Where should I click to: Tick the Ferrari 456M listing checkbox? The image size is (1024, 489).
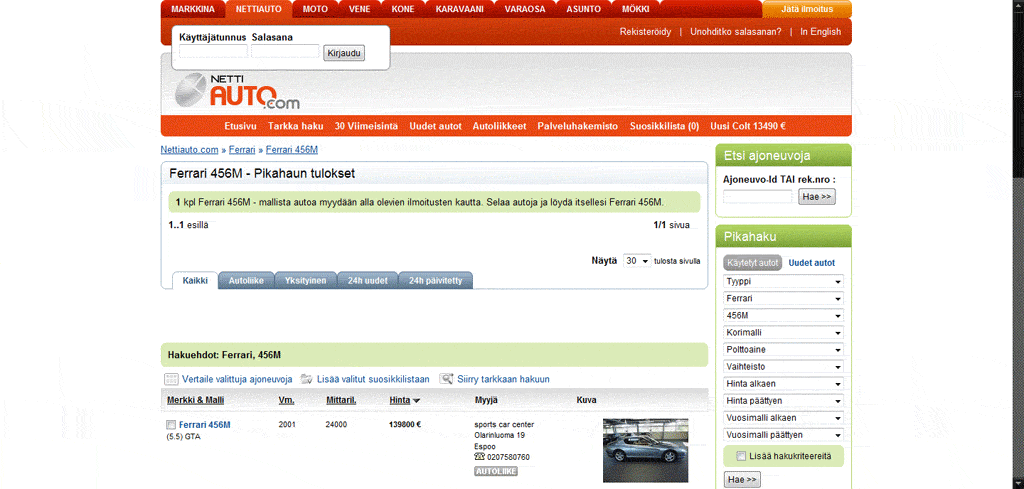coord(171,425)
